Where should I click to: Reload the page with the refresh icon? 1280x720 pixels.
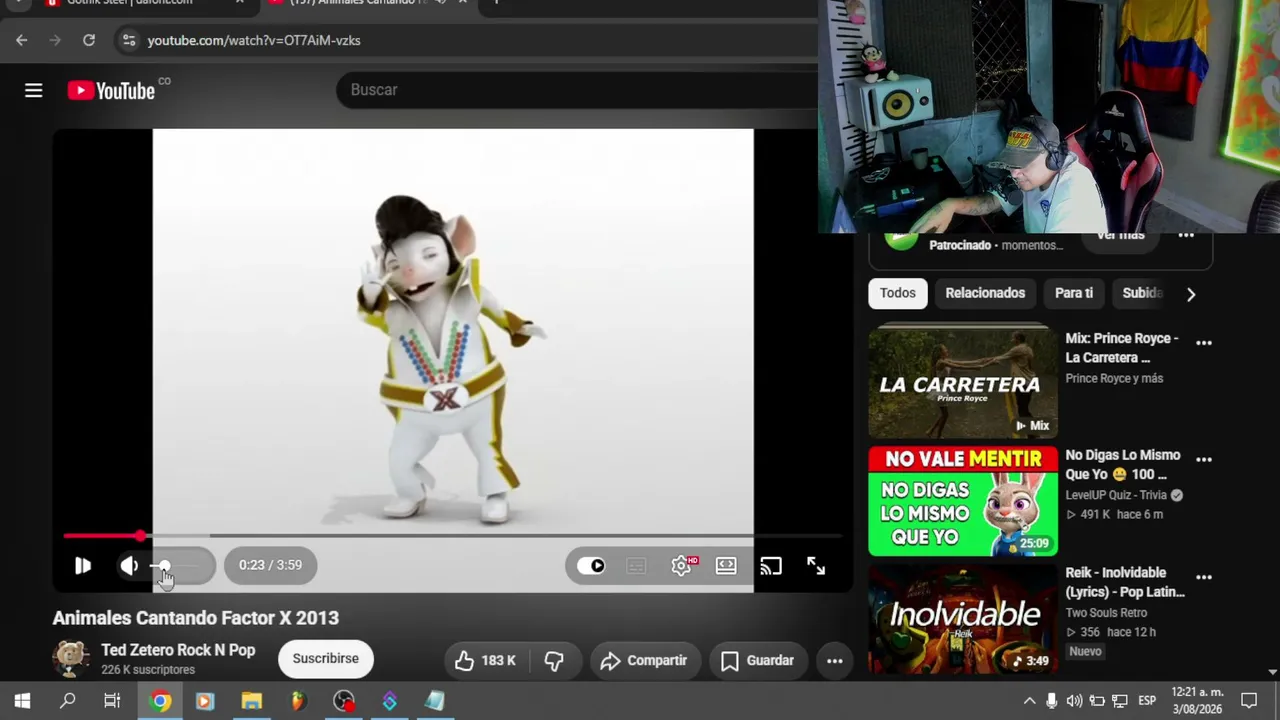click(x=89, y=40)
